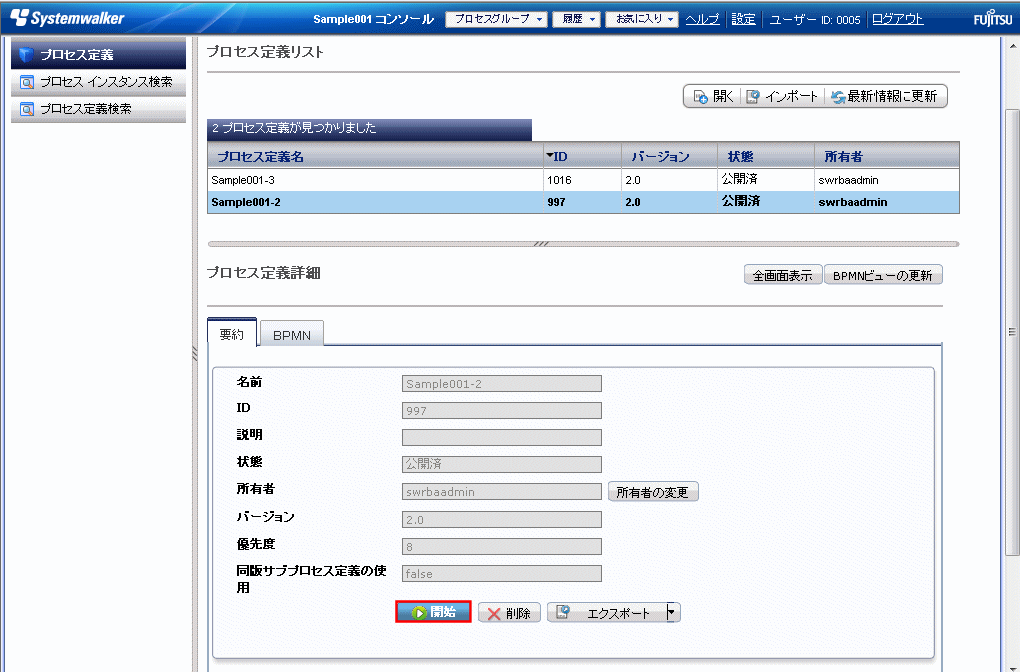Image resolution: width=1020 pixels, height=672 pixels.
Task: Switch to the 要約 tab
Action: pos(232,333)
